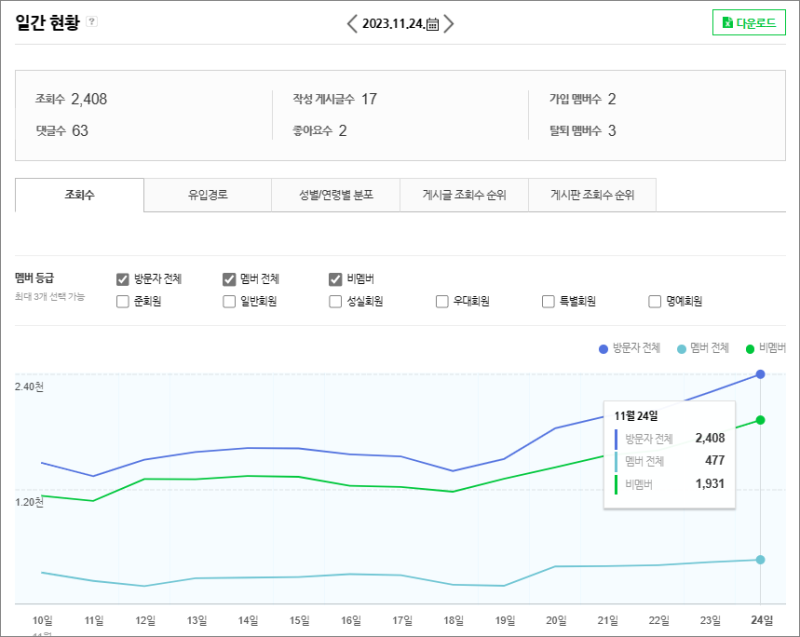Click the 다운로드 download button

click(748, 22)
